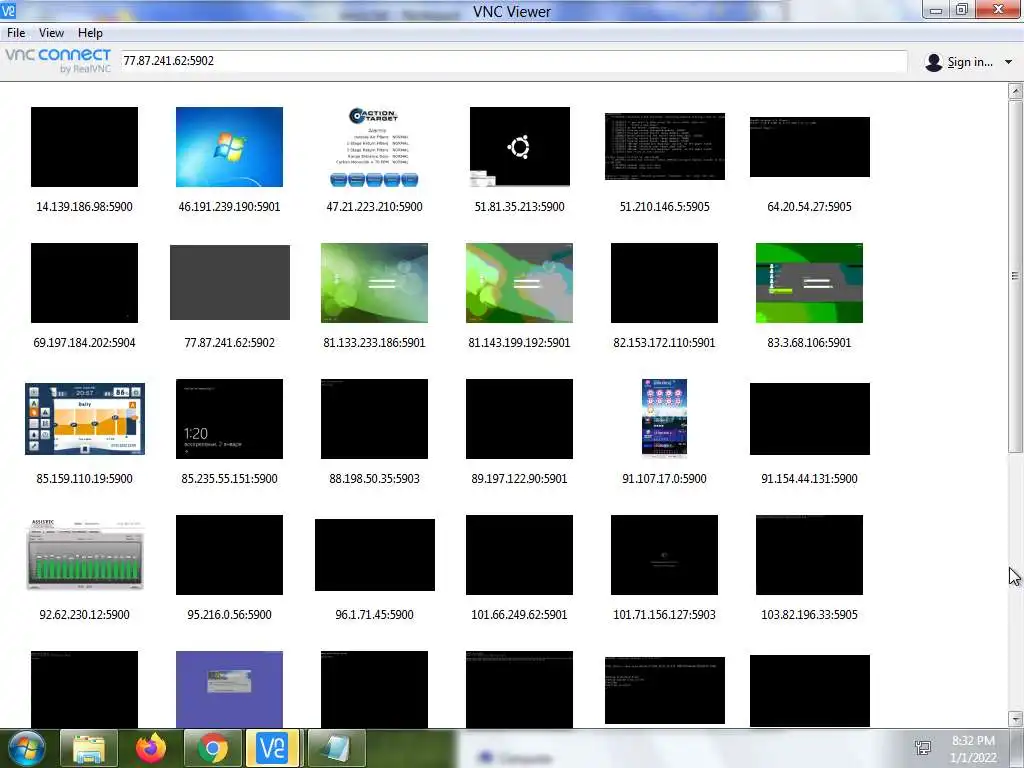Expand the Sign in dropdown arrow
Viewport: 1024px width, 768px height.
tap(1008, 62)
